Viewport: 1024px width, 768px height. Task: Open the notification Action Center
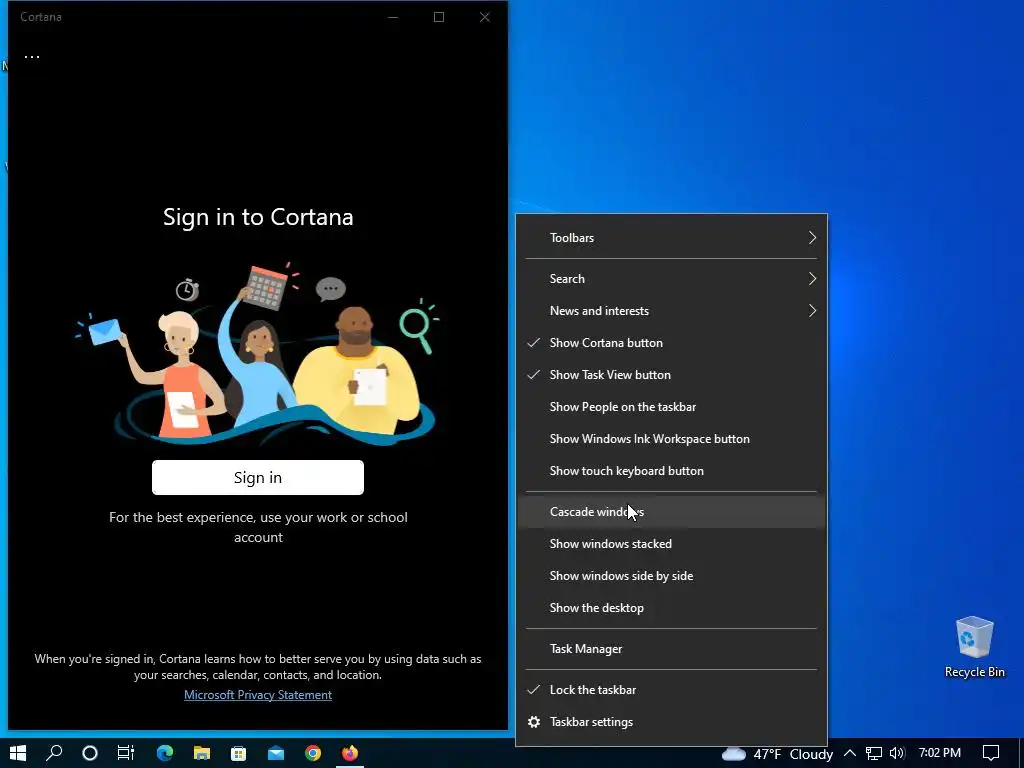[991, 753]
